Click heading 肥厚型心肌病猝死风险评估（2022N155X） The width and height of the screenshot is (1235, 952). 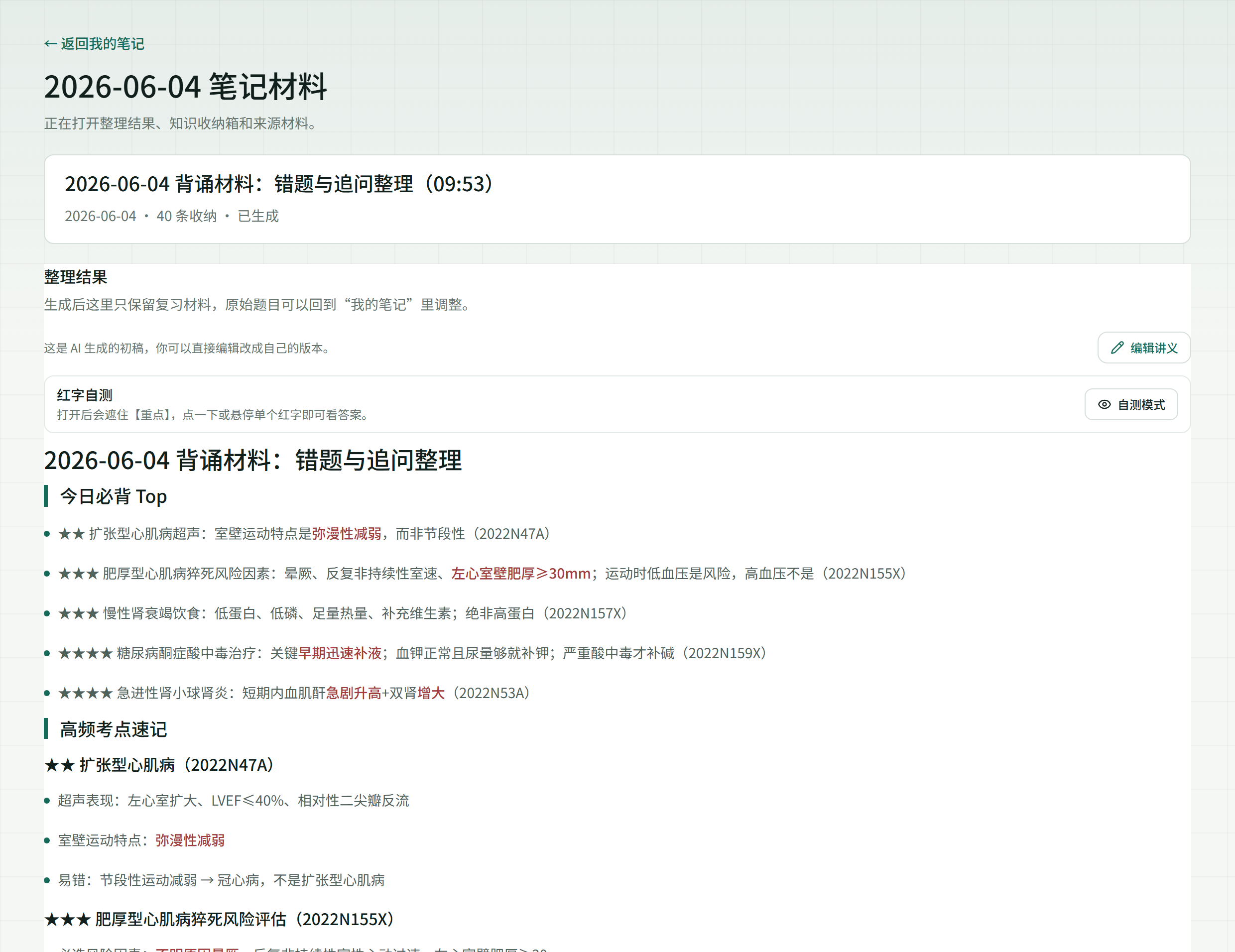click(220, 919)
